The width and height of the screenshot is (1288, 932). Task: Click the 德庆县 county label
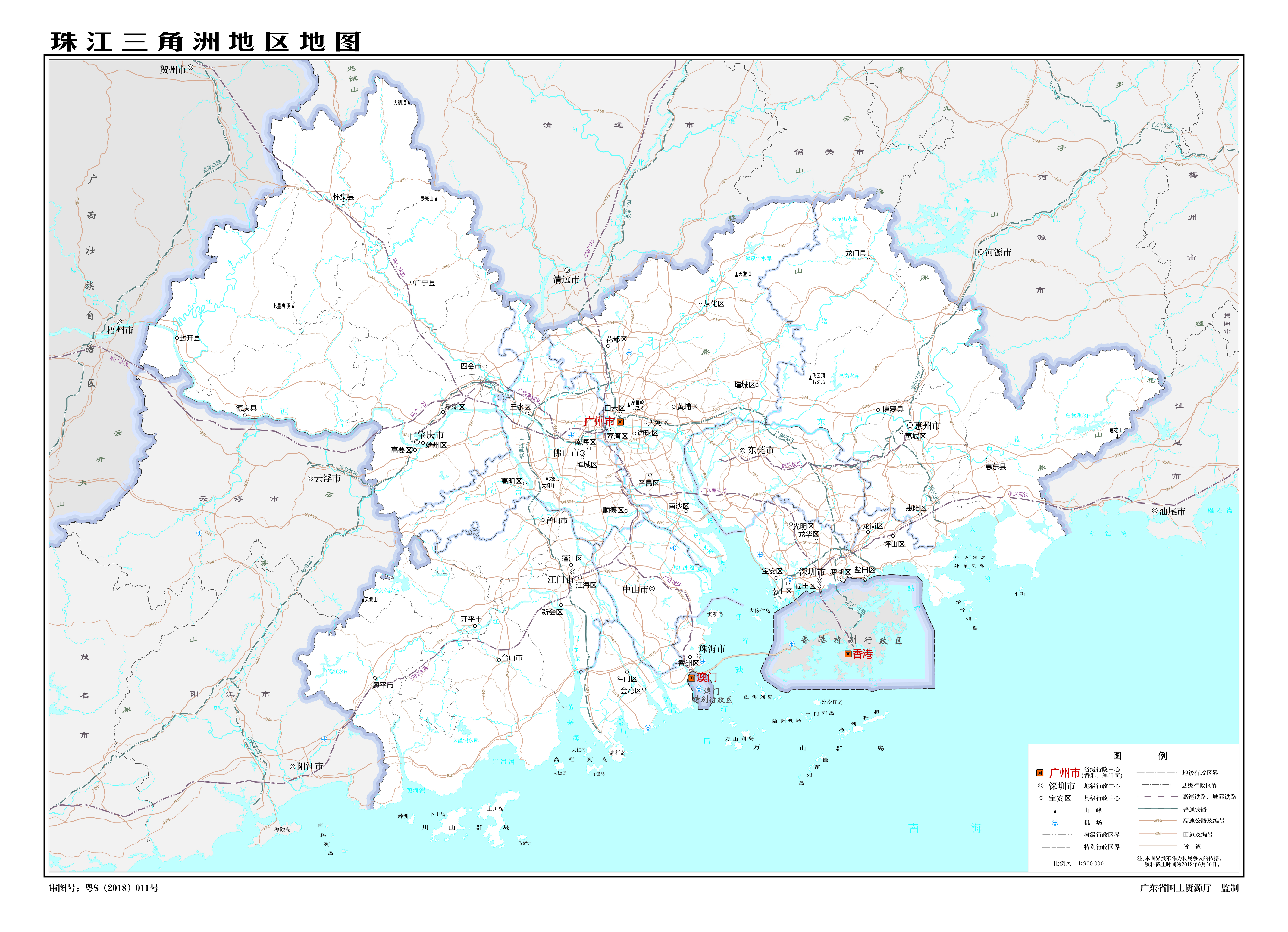[x=246, y=408]
